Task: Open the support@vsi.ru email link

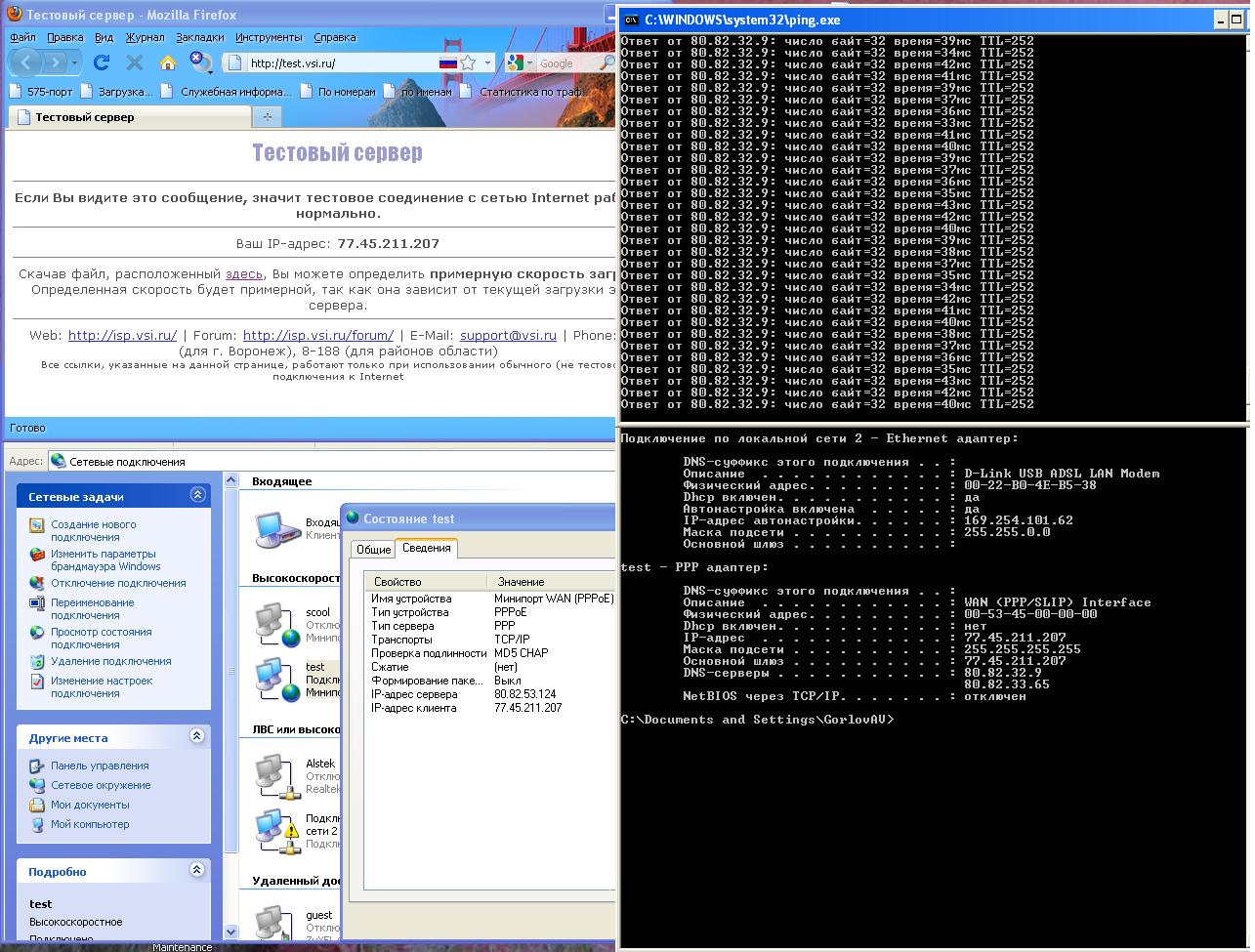Action: pyautogui.click(x=508, y=335)
